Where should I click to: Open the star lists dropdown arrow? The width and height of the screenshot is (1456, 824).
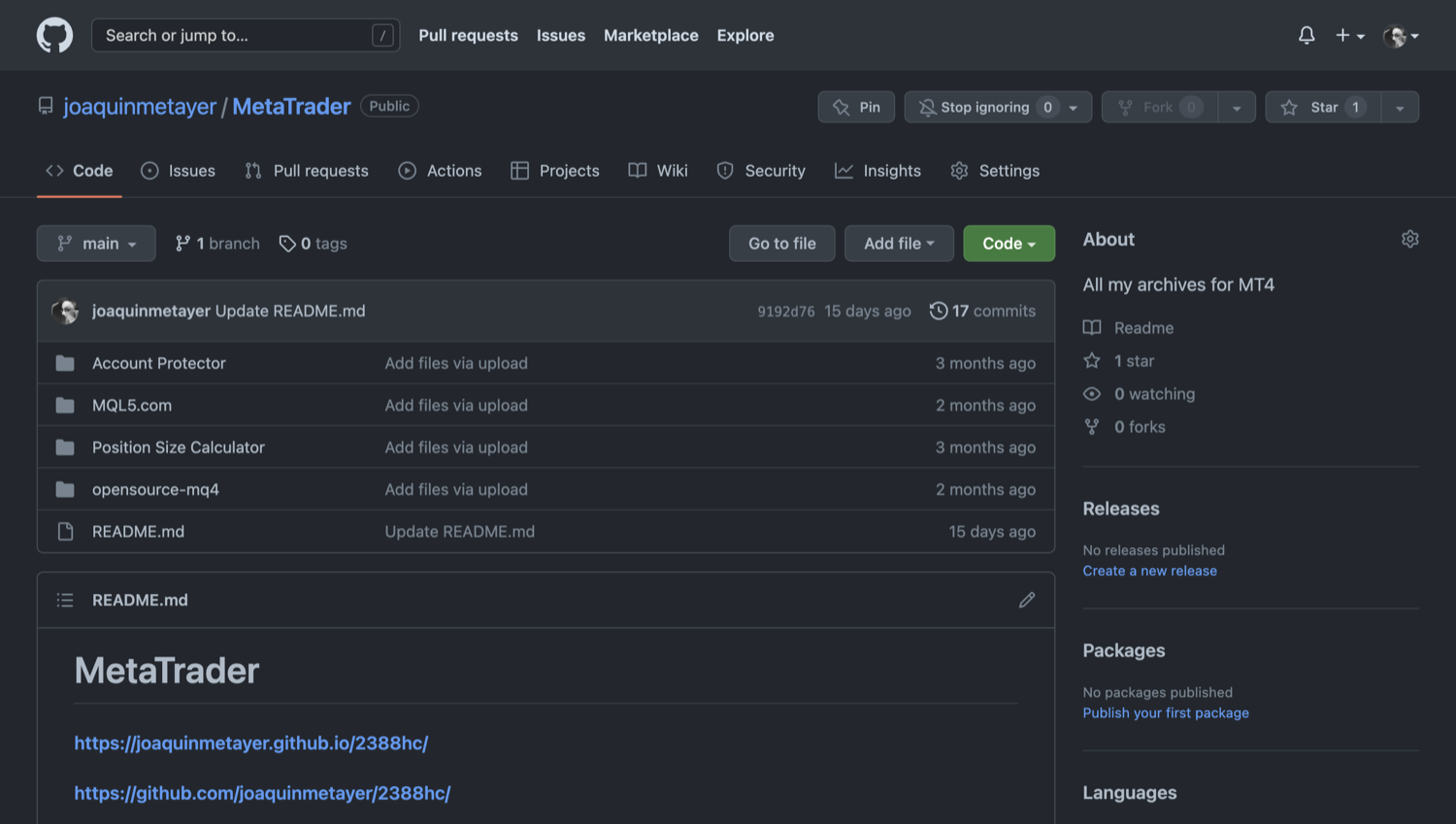click(1400, 108)
